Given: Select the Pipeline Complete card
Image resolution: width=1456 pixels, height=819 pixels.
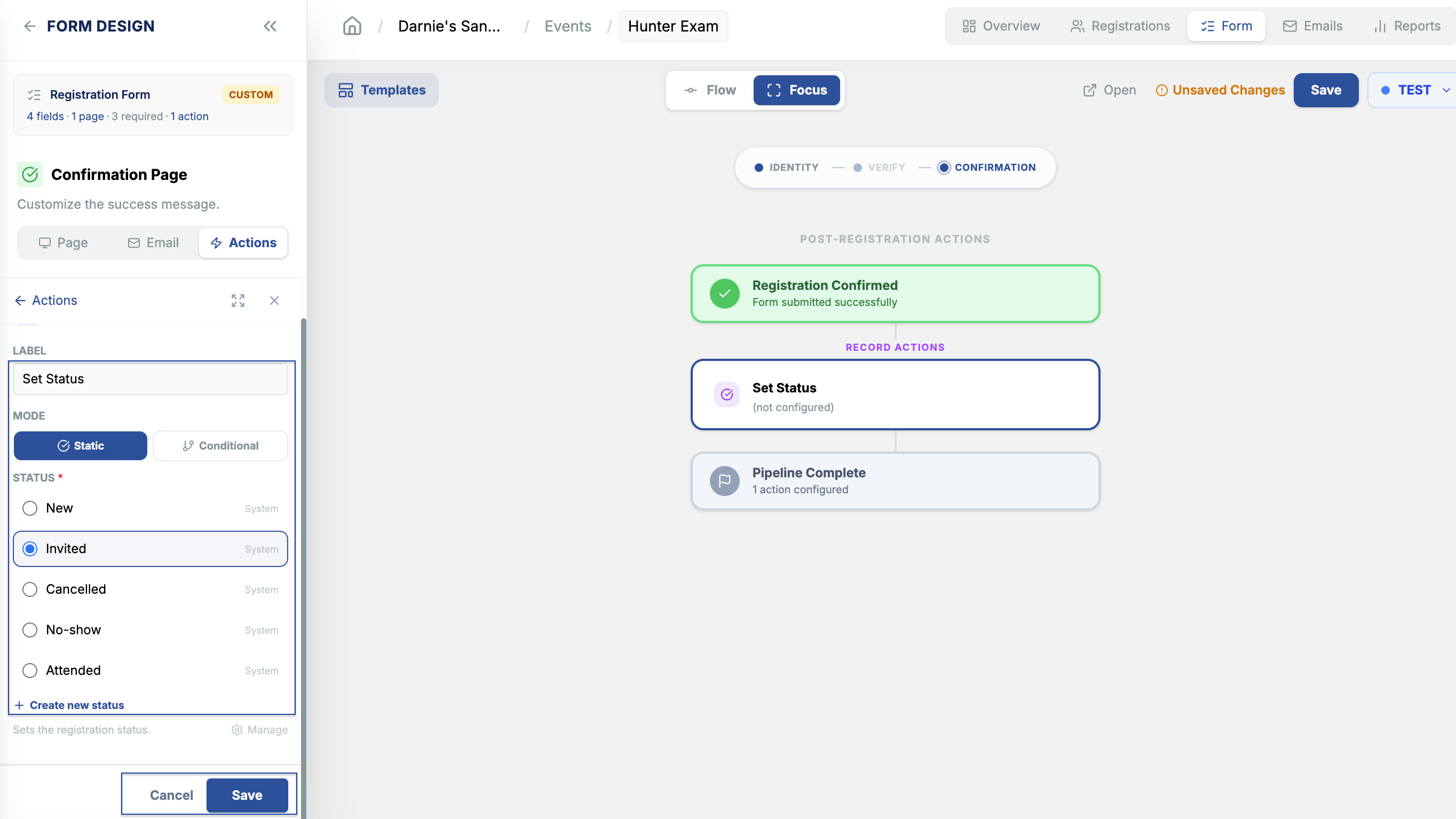Looking at the screenshot, I should [895, 481].
